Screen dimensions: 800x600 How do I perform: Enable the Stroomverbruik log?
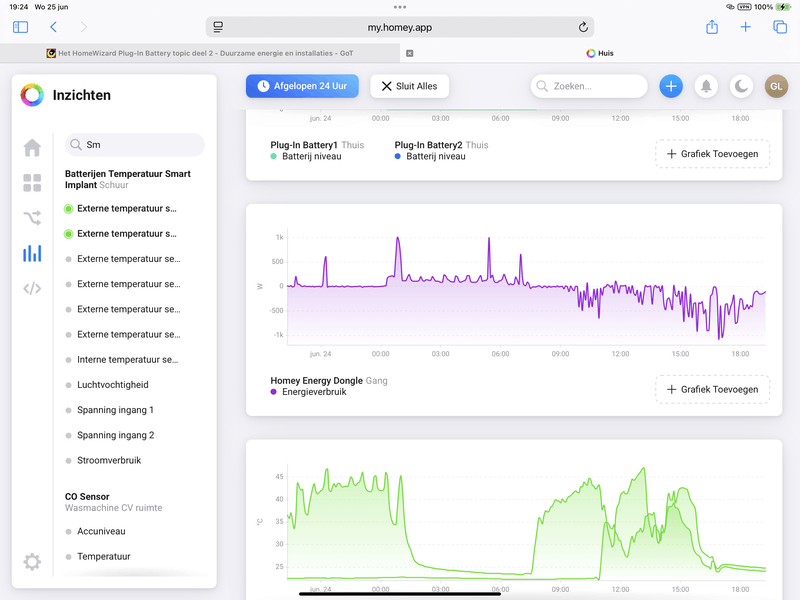104,460
